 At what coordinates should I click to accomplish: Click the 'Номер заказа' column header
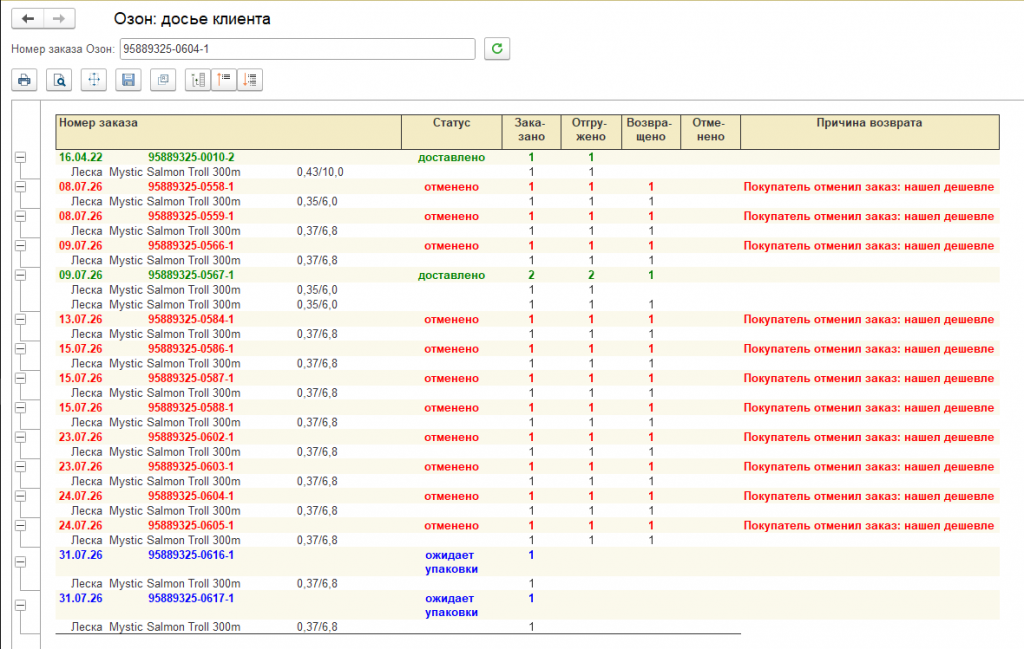pos(229,132)
